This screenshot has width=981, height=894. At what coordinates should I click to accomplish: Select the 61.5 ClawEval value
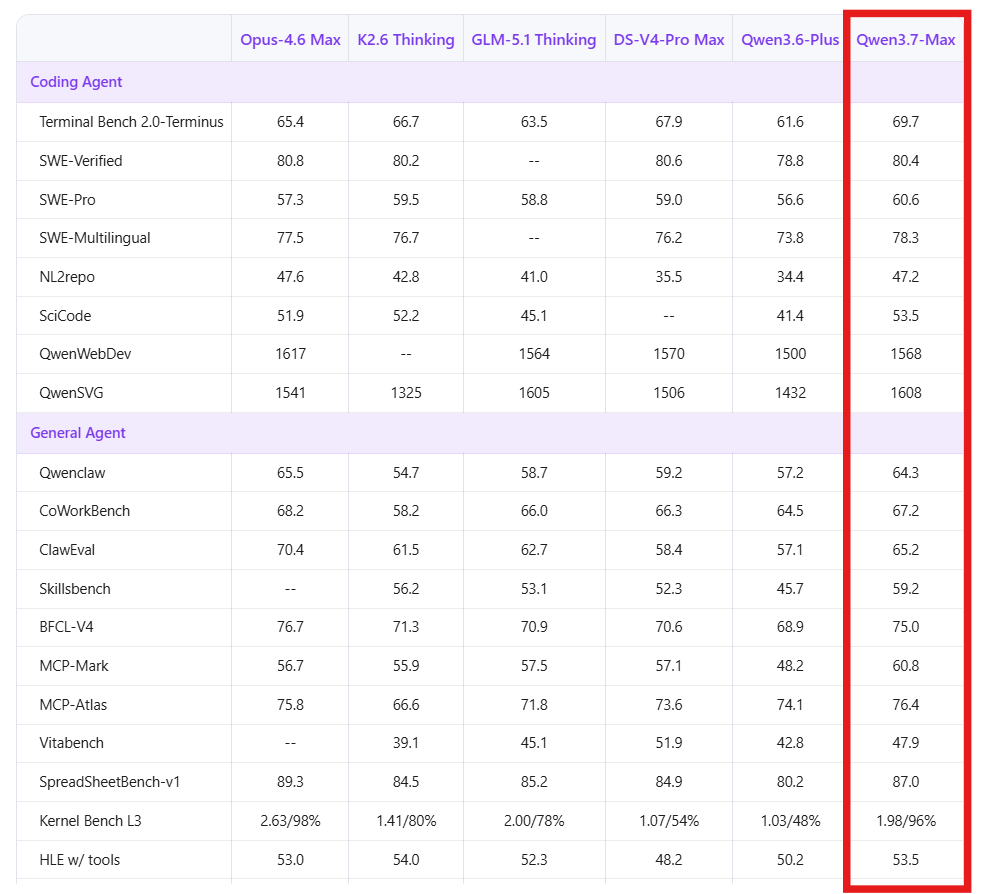406,549
